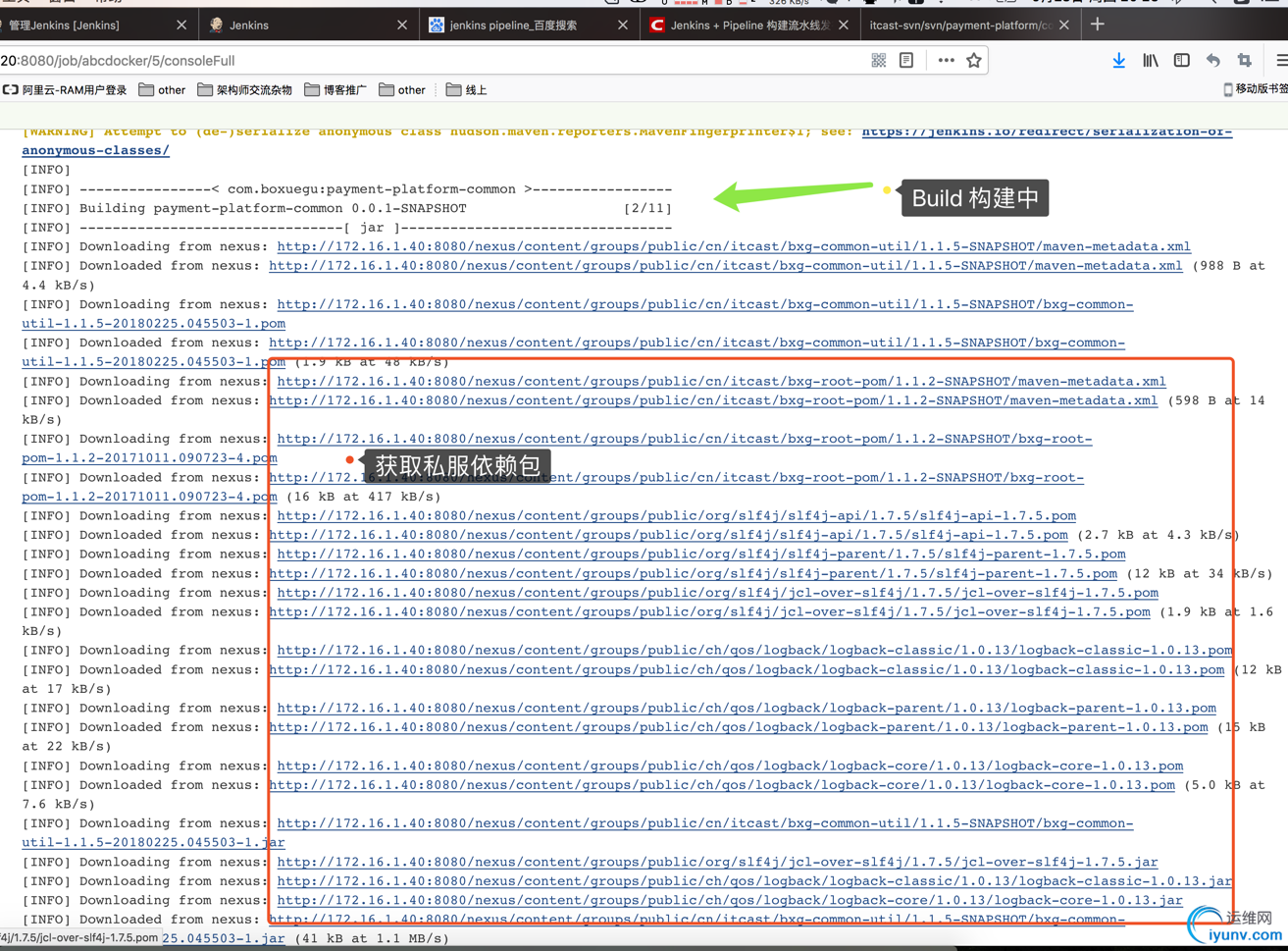Open a new browser tab with plus button
The height and width of the screenshot is (951, 1288).
(1098, 25)
